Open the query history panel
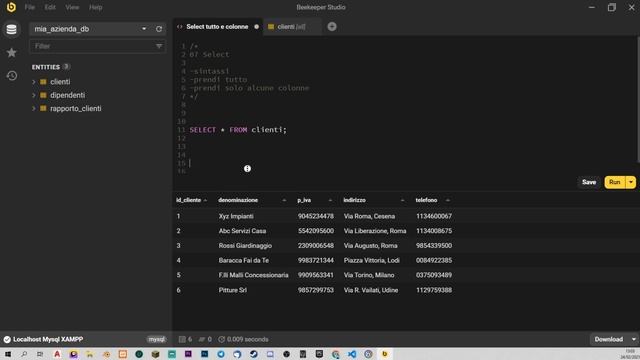The height and width of the screenshot is (360, 640). pos(11,76)
